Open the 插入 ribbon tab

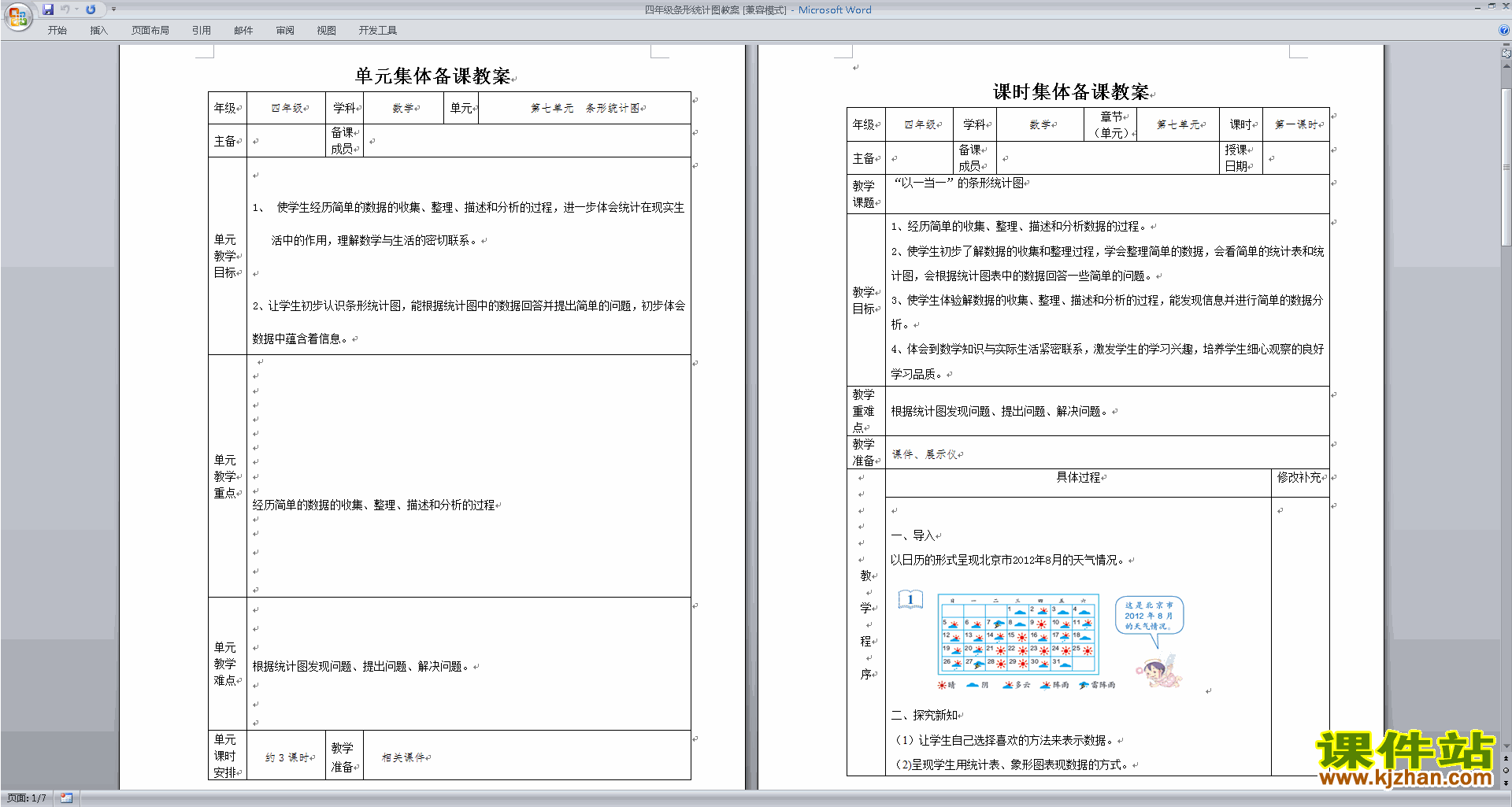coord(98,31)
